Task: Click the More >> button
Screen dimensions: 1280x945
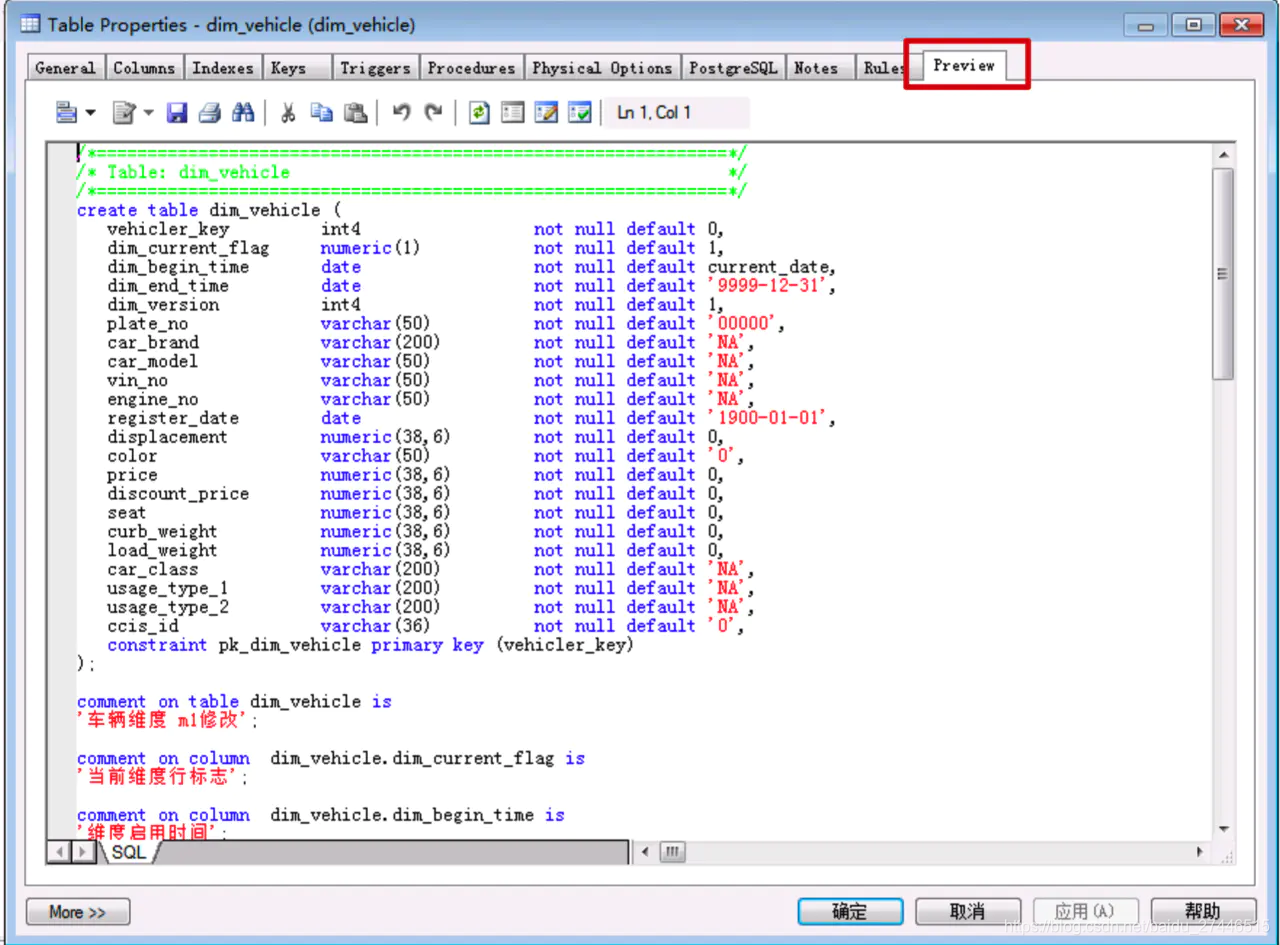Action: (78, 912)
